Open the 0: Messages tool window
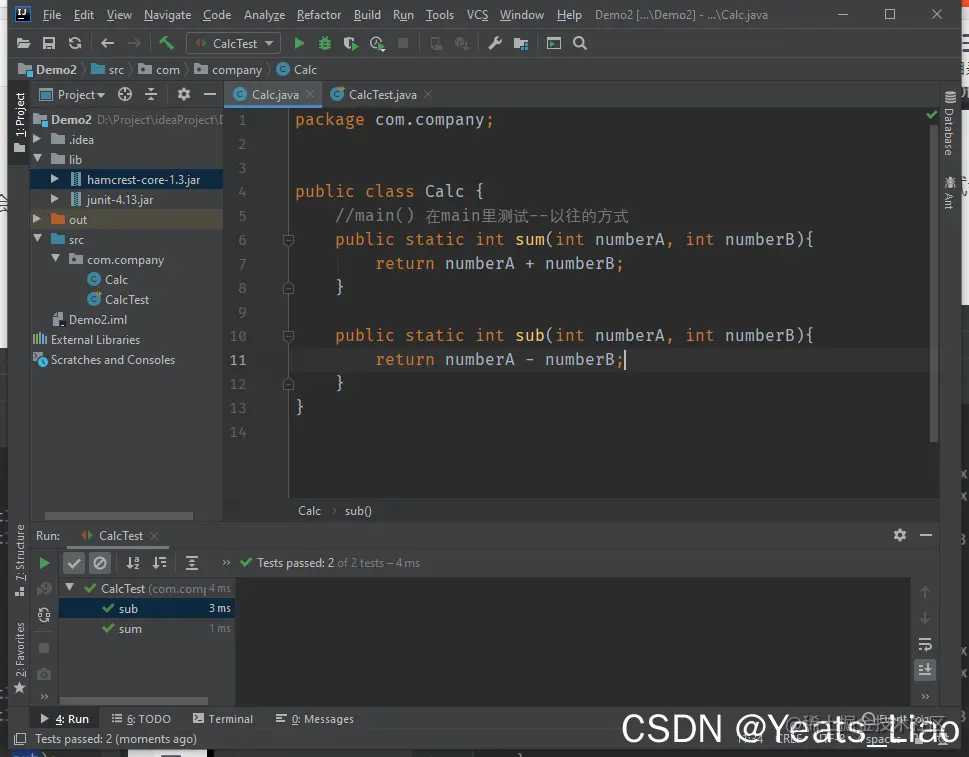969x757 pixels. [x=315, y=719]
